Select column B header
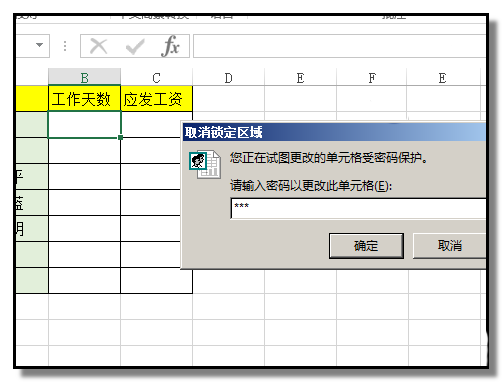 tap(84, 77)
